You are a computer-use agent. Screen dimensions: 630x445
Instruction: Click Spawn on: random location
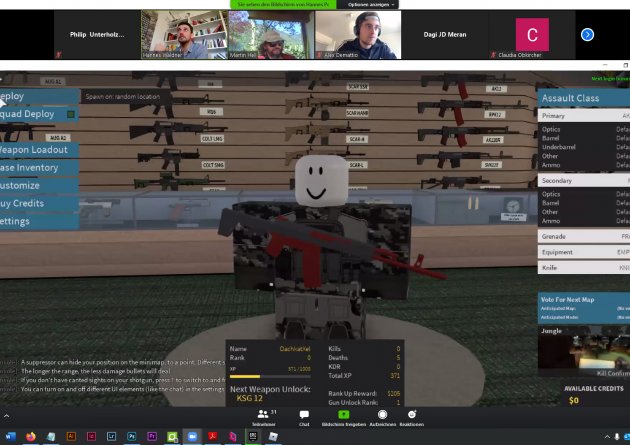[x=123, y=97]
